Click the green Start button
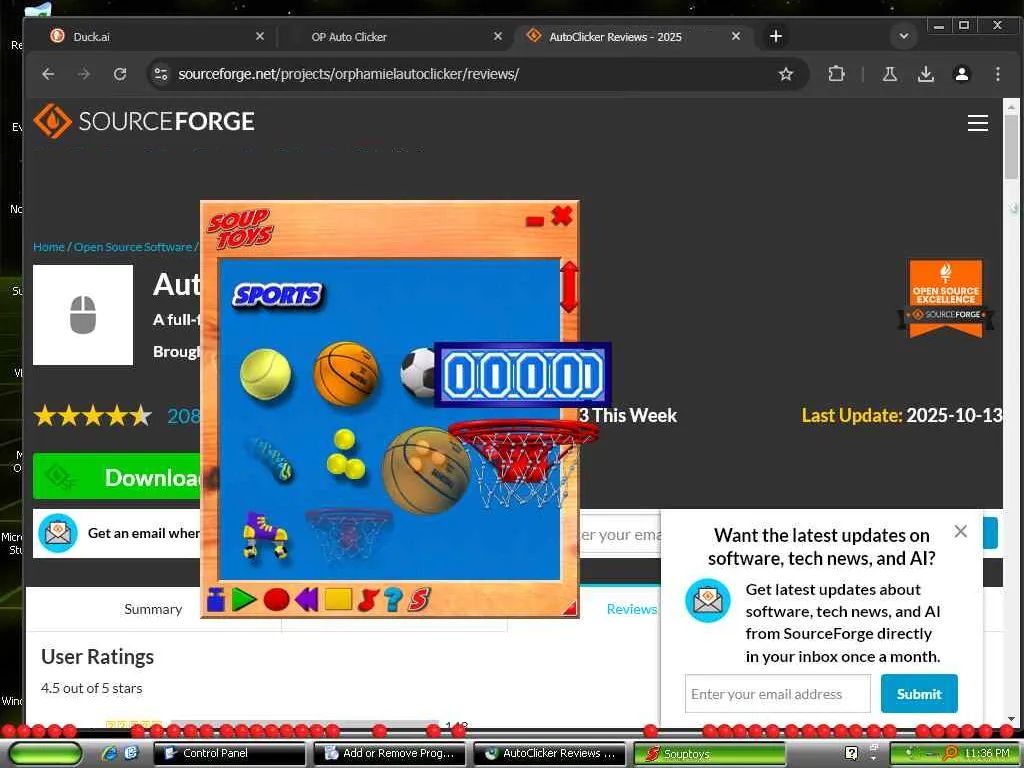 pyautogui.click(x=44, y=753)
